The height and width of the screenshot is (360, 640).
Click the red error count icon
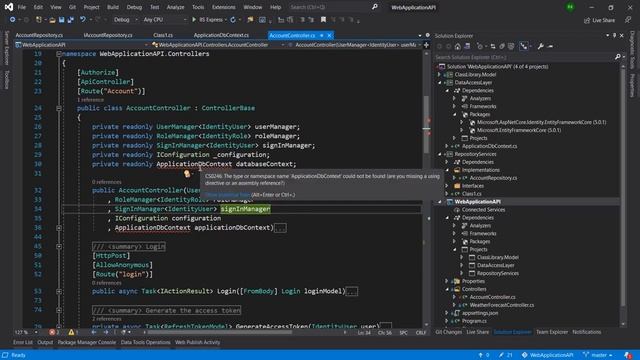pyautogui.click(x=52, y=332)
